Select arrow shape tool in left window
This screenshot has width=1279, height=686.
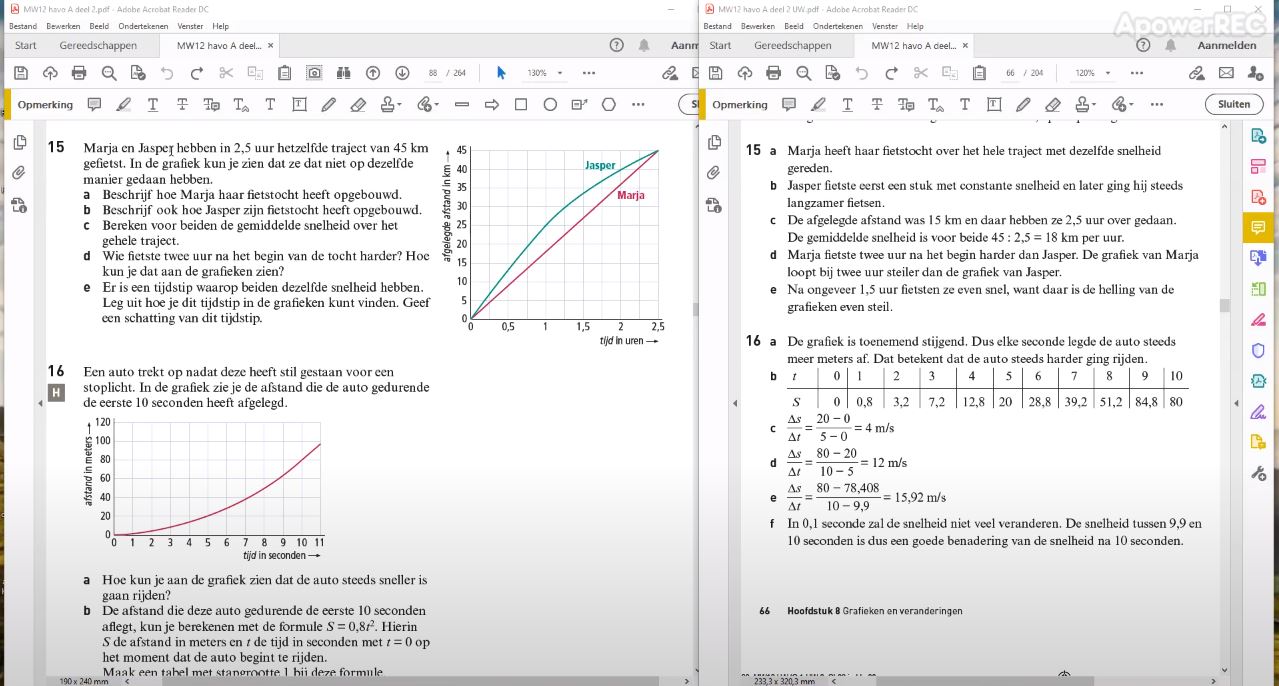pos(491,104)
